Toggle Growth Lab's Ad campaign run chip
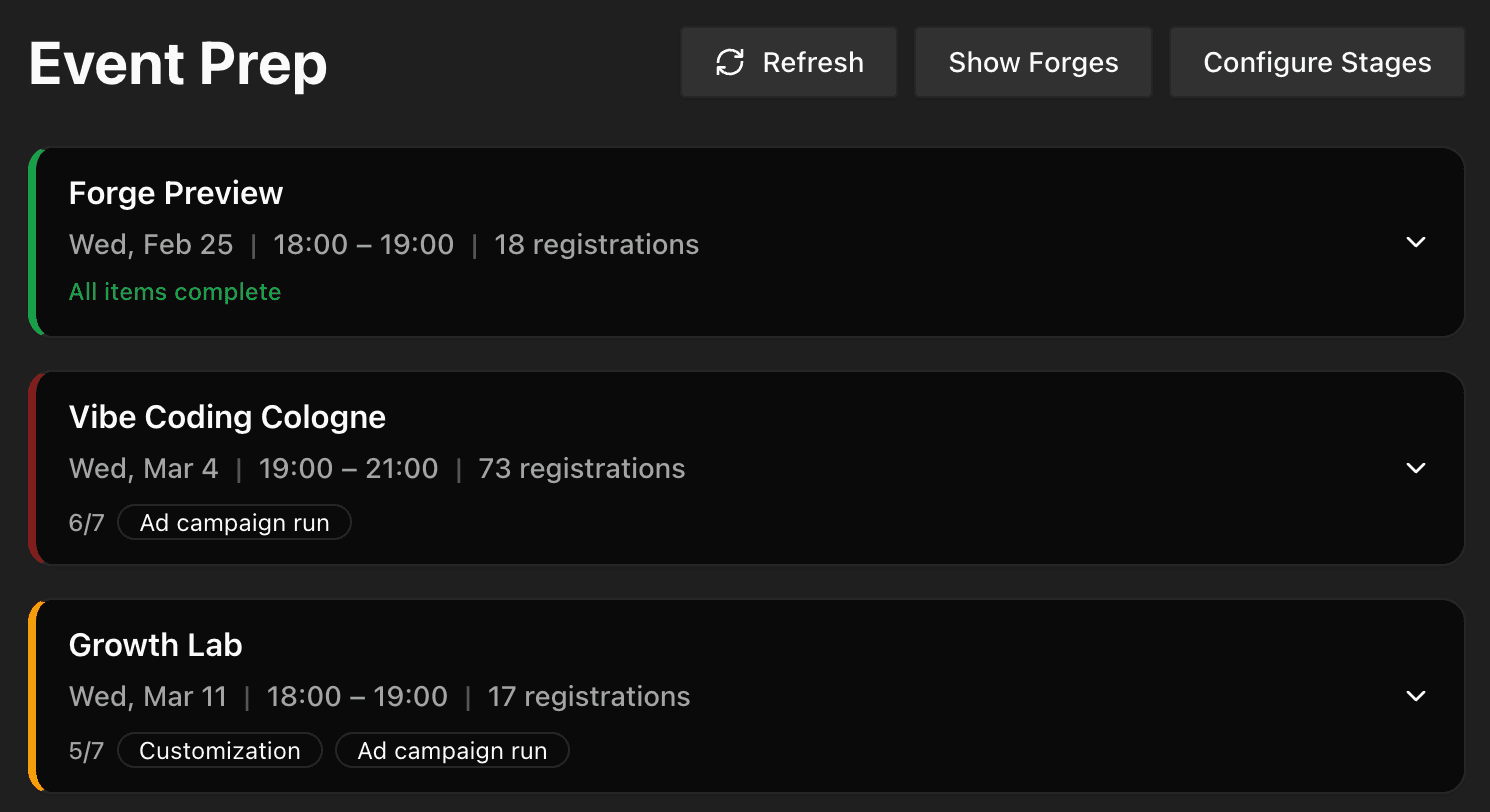The width and height of the screenshot is (1490, 812). [452, 750]
